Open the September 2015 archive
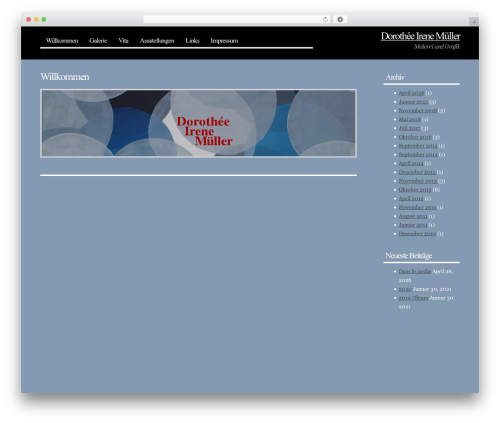500x423 pixels. pos(418,146)
